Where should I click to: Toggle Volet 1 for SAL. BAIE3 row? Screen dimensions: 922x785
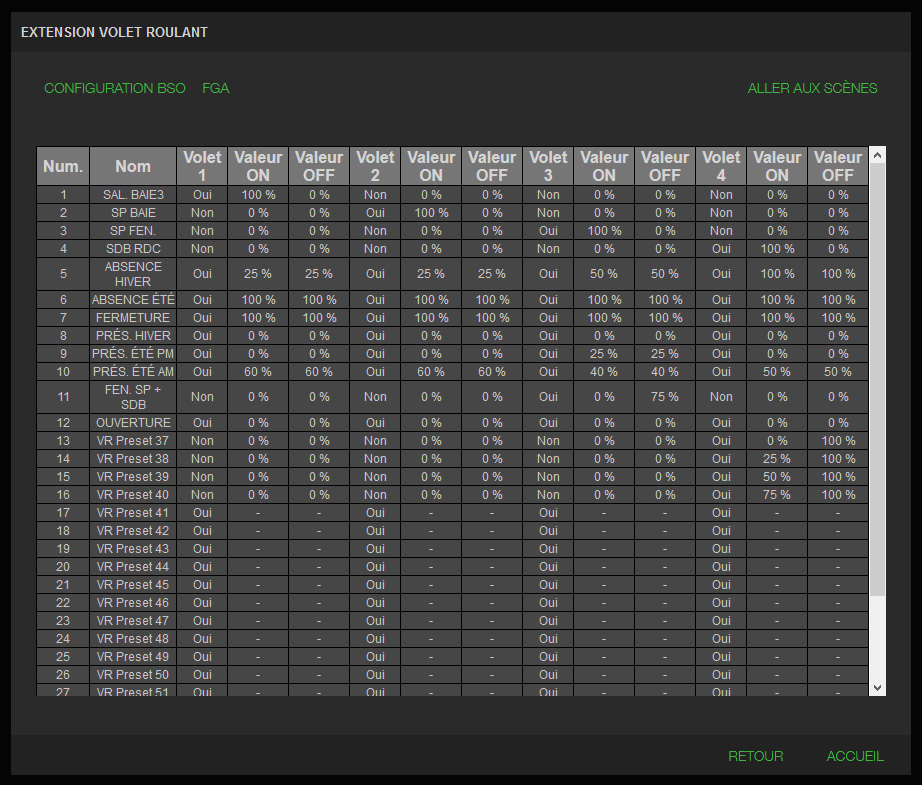click(202, 195)
